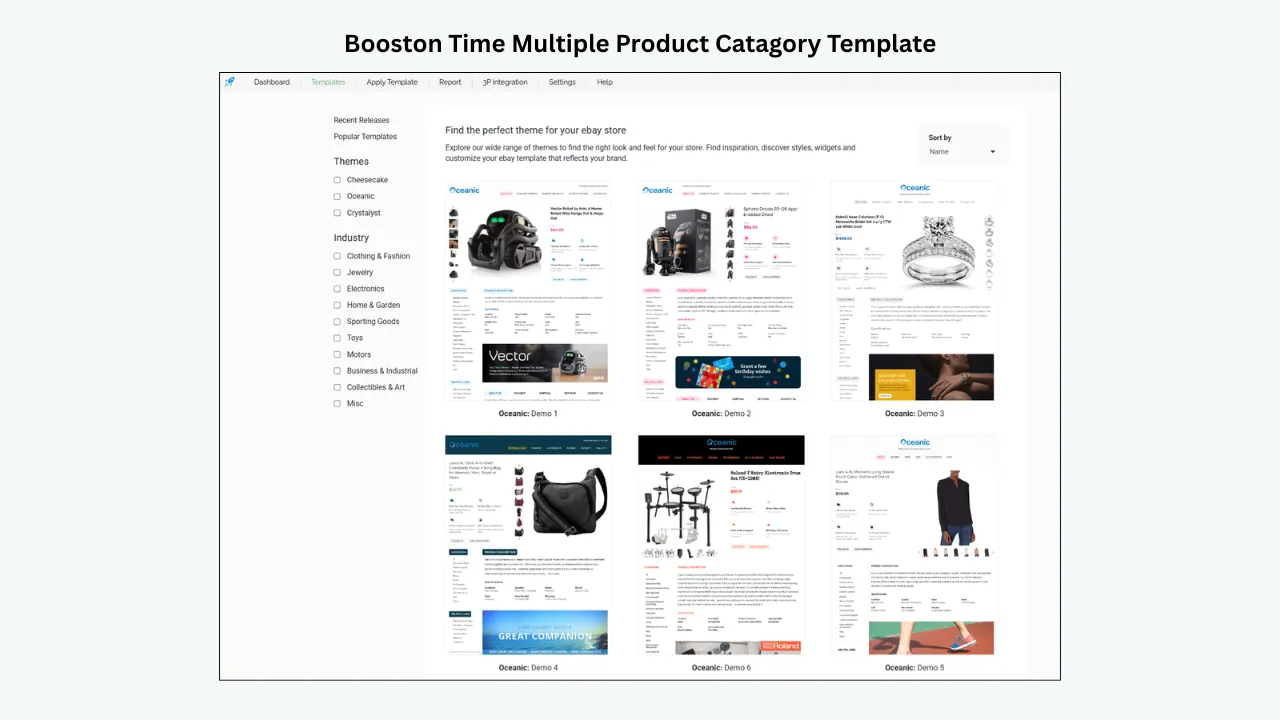Click the rocket logo icon
This screenshot has height=720, width=1280.
pyautogui.click(x=230, y=82)
